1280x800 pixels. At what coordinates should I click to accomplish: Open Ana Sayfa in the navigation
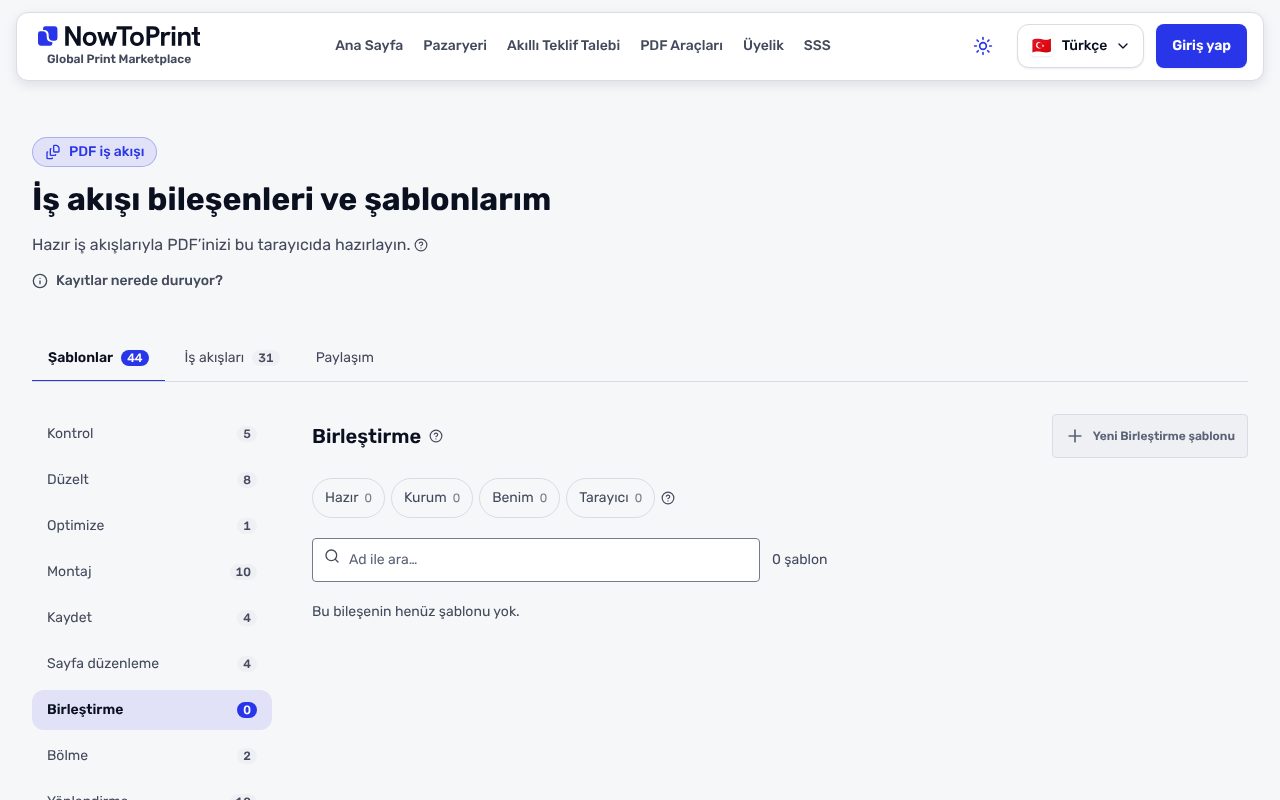(x=369, y=45)
